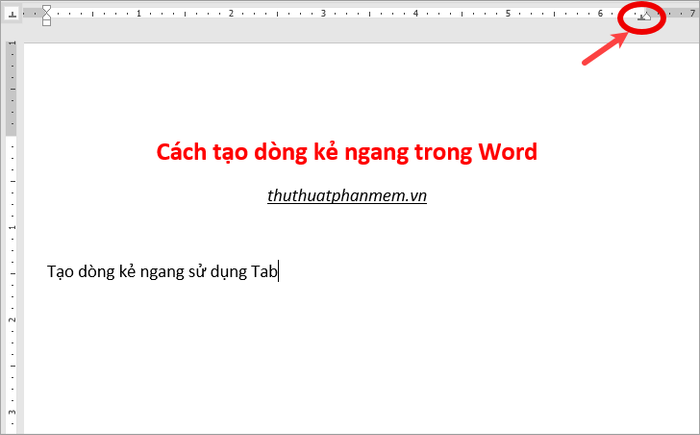700x435 pixels.
Task: Click the 6-inch mark on horizontal ruler
Action: [599, 14]
